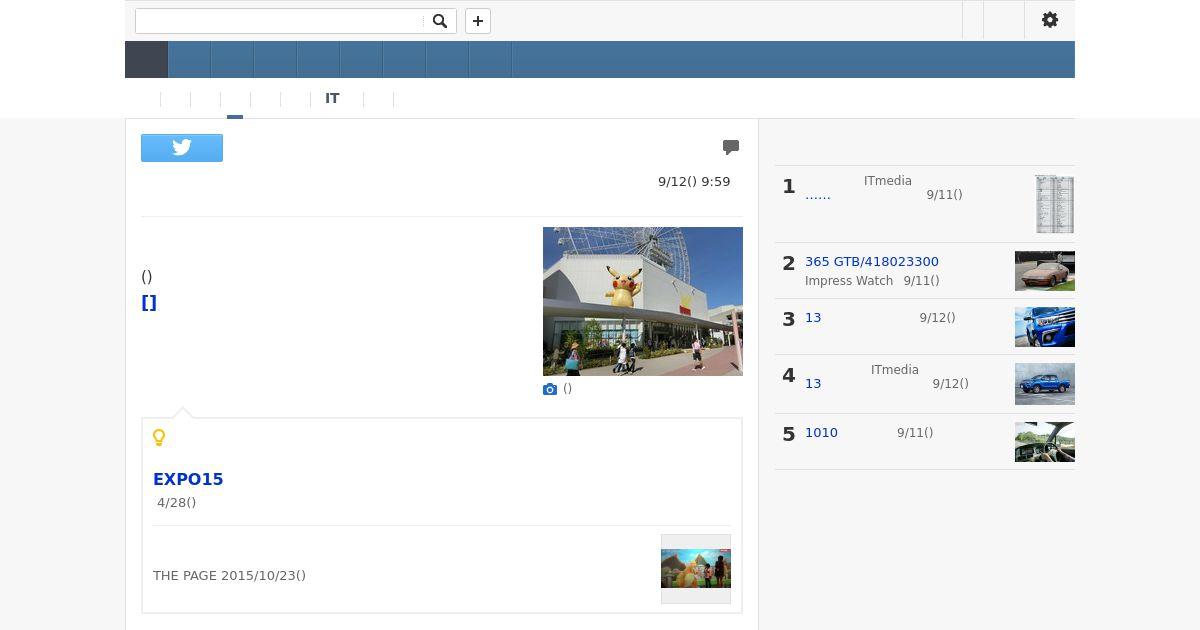Click the Impress Watch source label
This screenshot has height=630, width=1200.
coord(849,281)
